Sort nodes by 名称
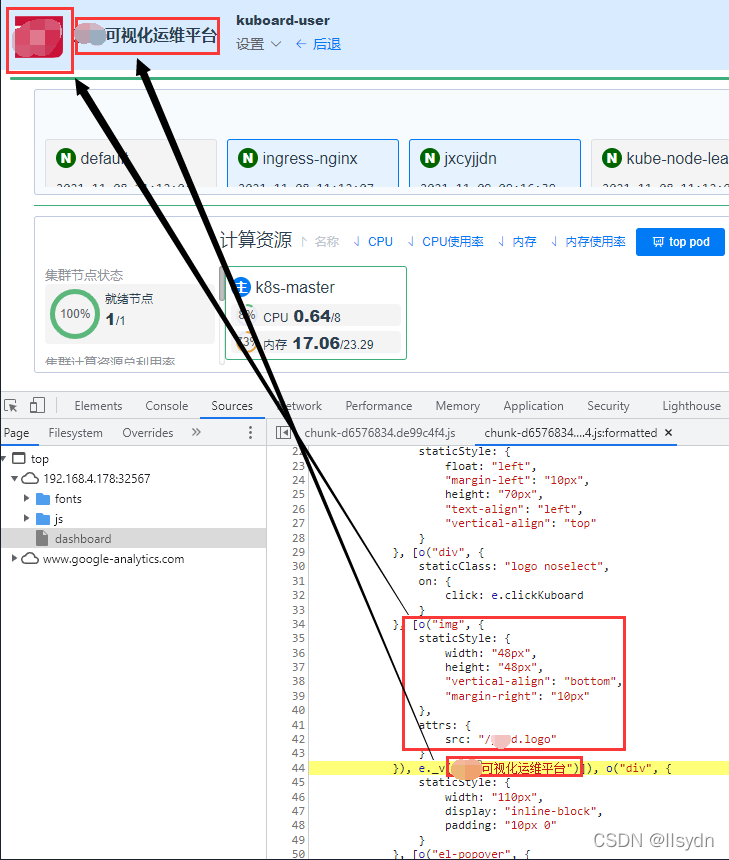 point(320,242)
